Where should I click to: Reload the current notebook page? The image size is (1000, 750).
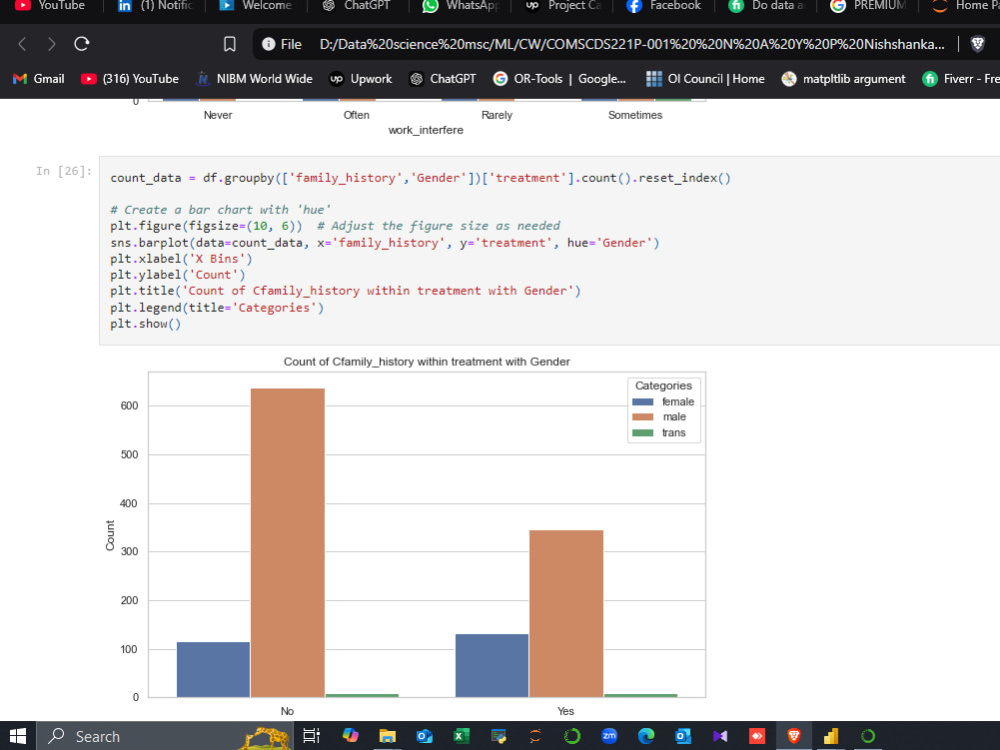coord(82,44)
